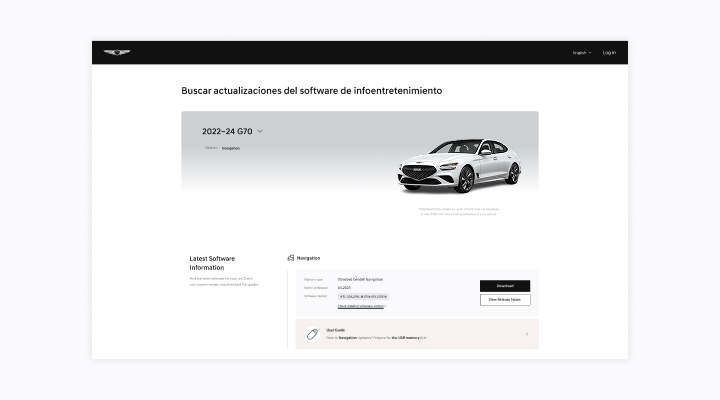720x400 pixels.
Task: Click the right arrow on User Guide row
Action: pos(527,334)
